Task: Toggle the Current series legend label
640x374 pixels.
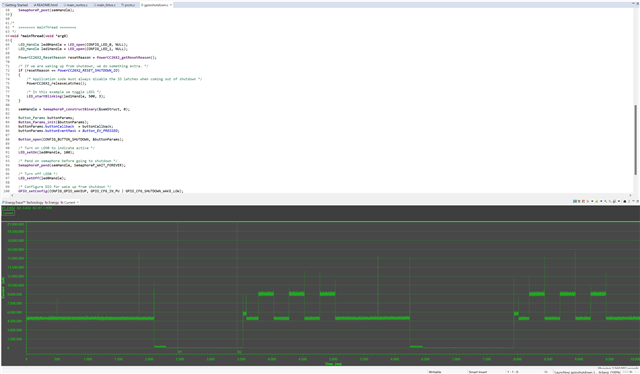Action: (x=8, y=213)
